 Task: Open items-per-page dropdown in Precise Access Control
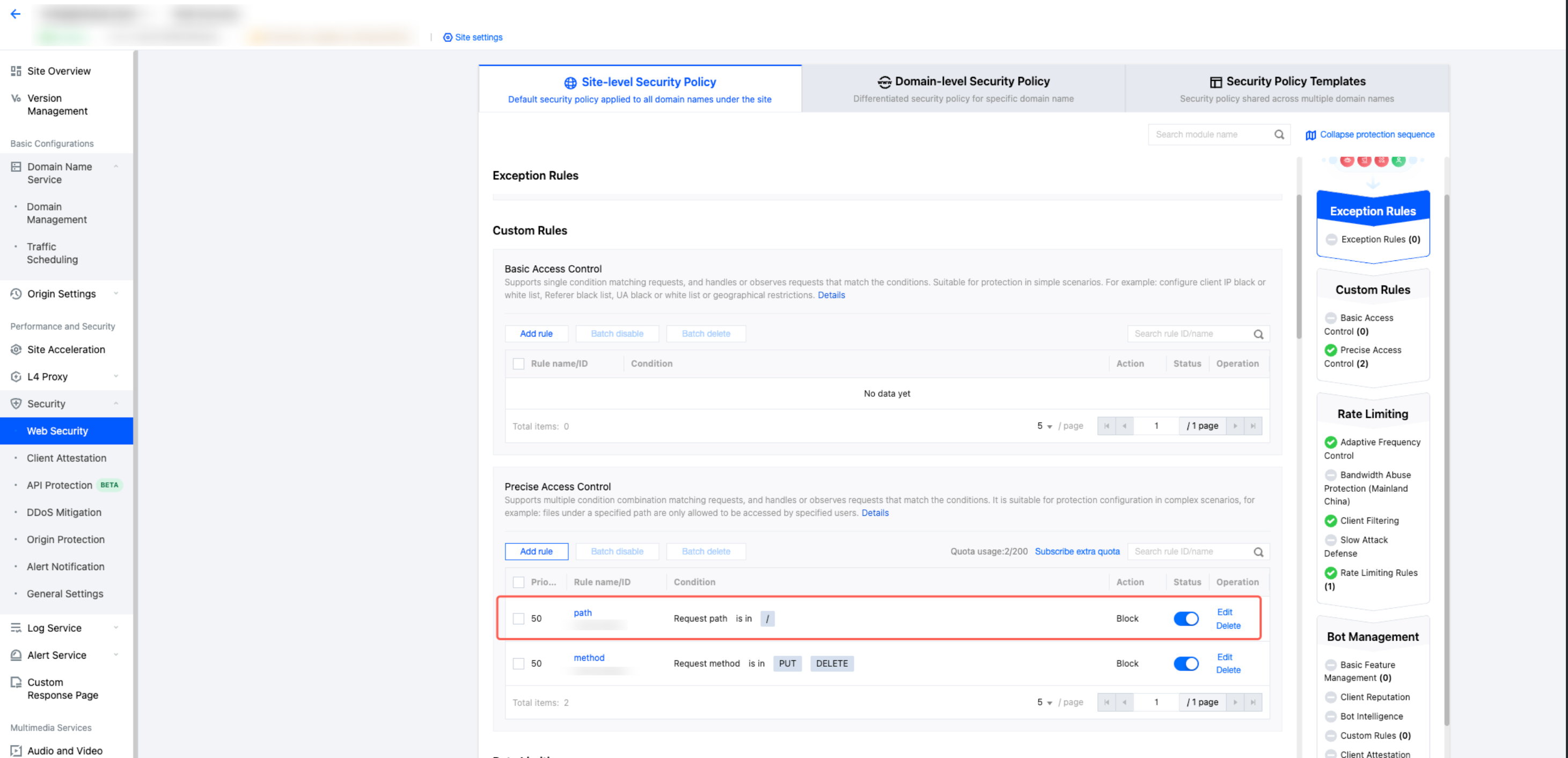click(1044, 702)
